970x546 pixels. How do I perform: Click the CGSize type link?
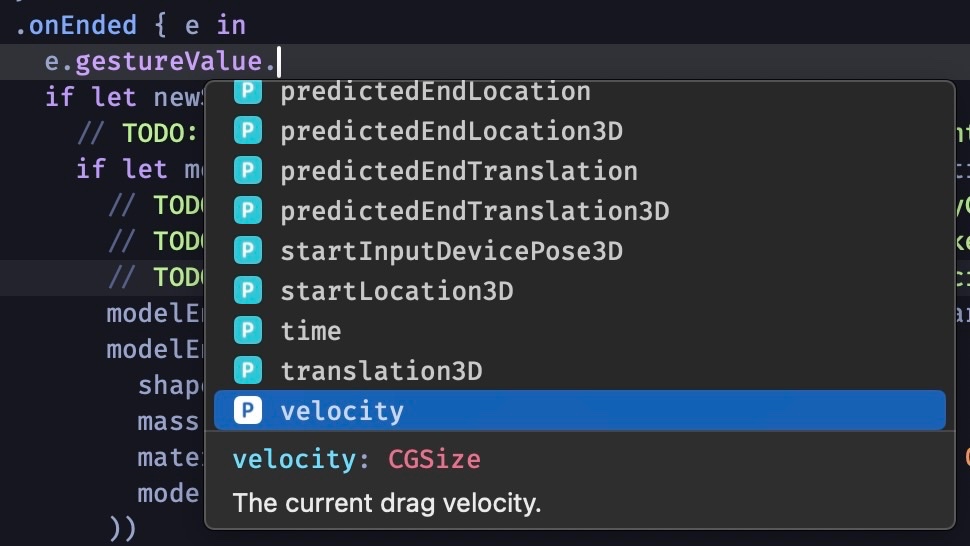[434, 459]
